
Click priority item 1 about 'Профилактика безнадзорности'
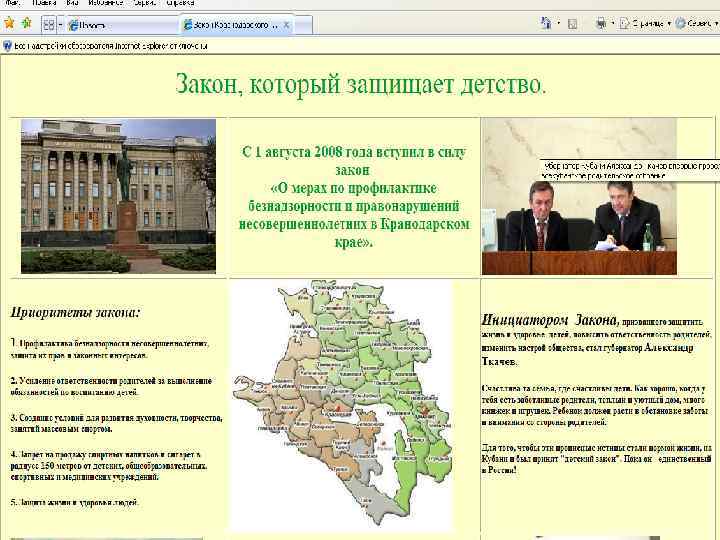tap(110, 349)
